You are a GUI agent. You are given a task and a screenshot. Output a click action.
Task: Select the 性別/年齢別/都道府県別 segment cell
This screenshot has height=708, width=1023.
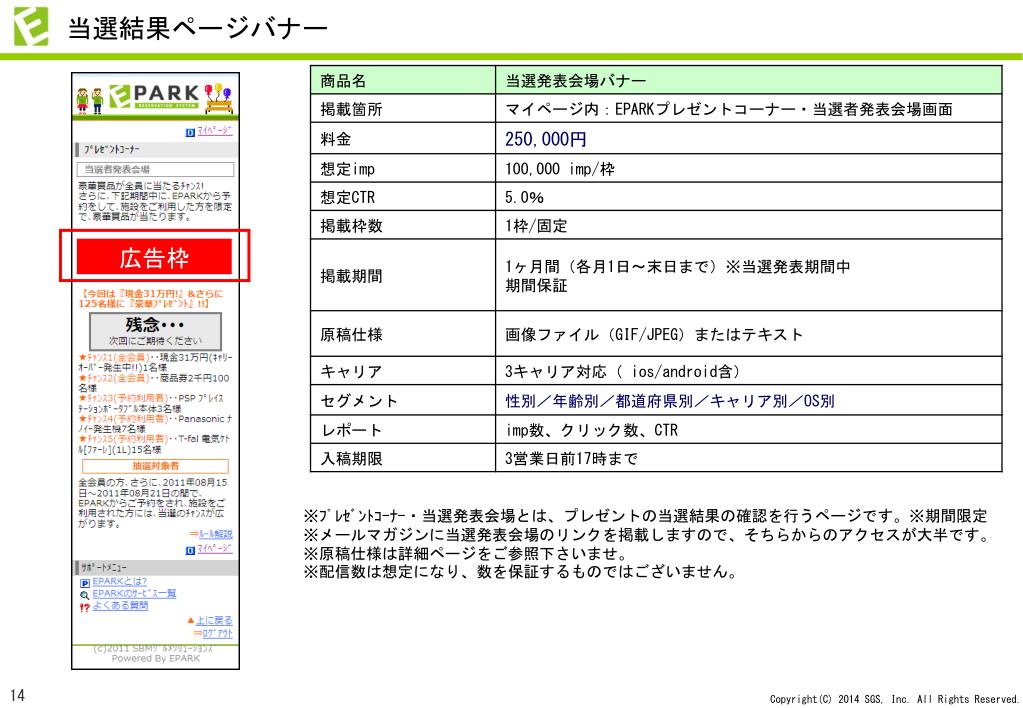748,400
